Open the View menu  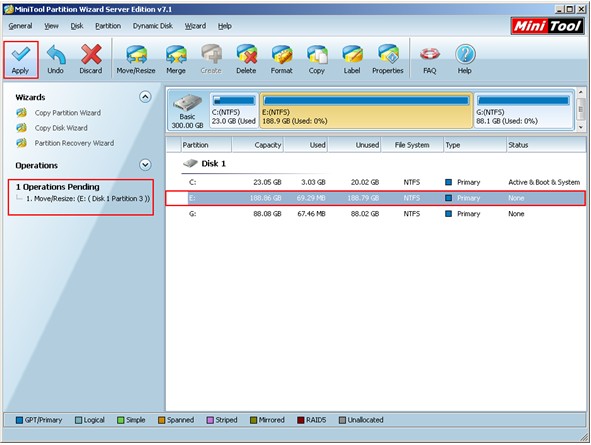51,26
